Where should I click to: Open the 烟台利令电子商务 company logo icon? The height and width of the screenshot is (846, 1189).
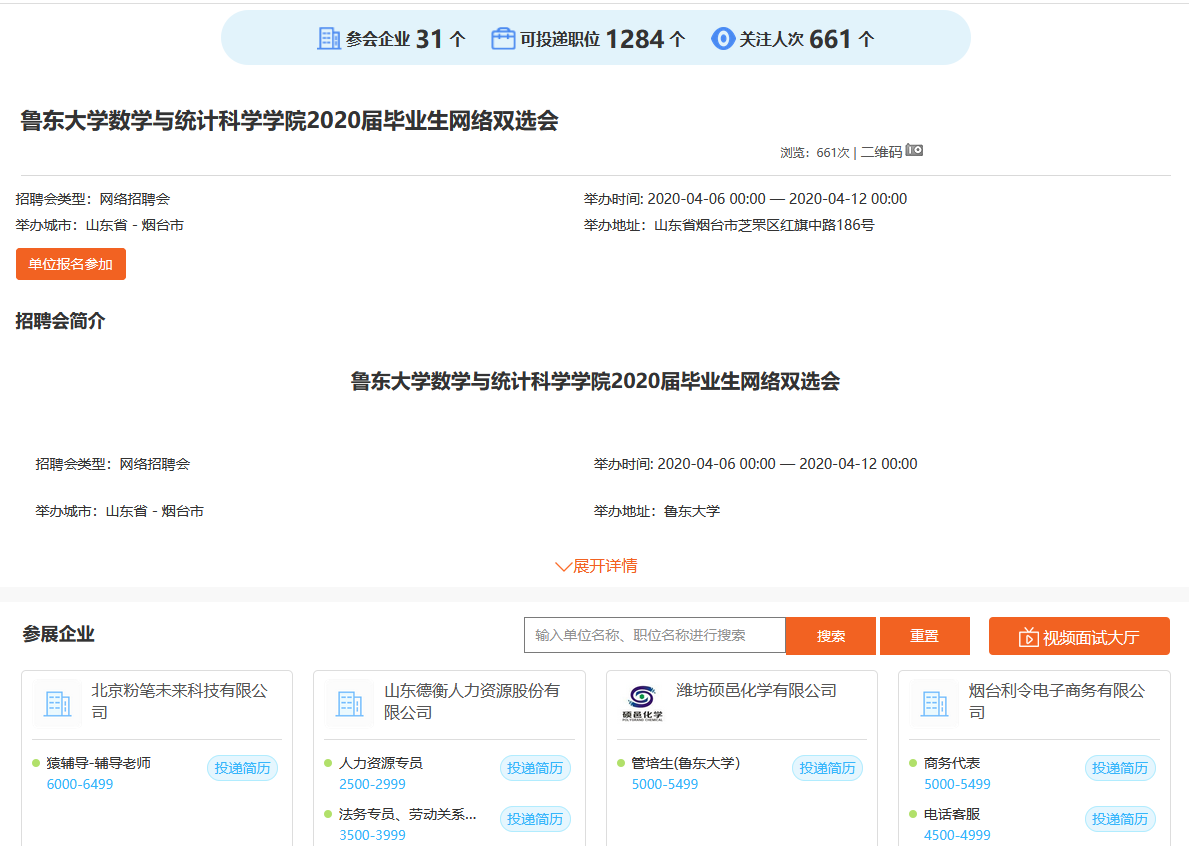click(935, 703)
